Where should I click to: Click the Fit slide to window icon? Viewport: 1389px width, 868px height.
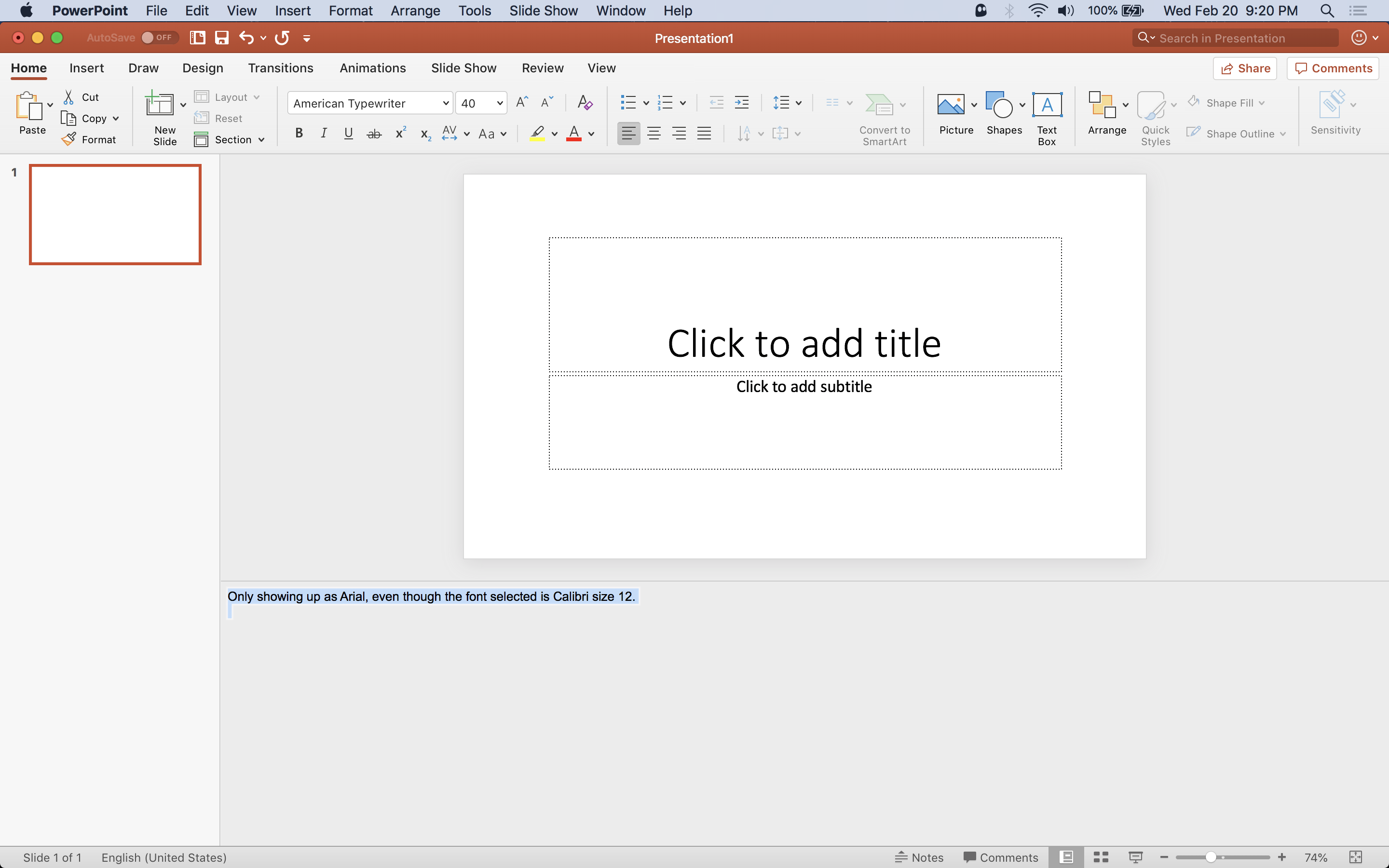(1355, 857)
